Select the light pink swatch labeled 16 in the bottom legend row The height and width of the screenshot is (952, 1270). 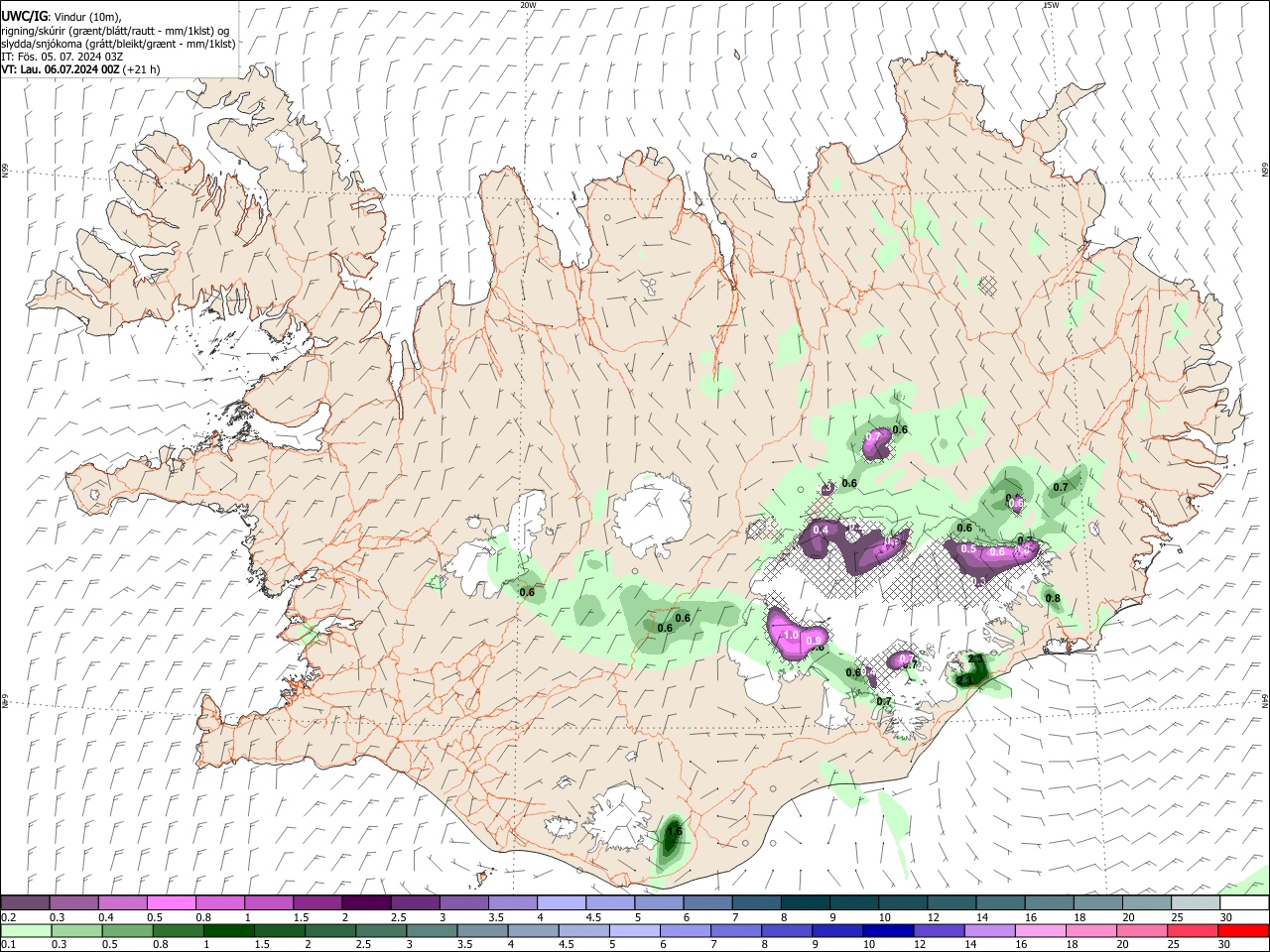click(1041, 931)
